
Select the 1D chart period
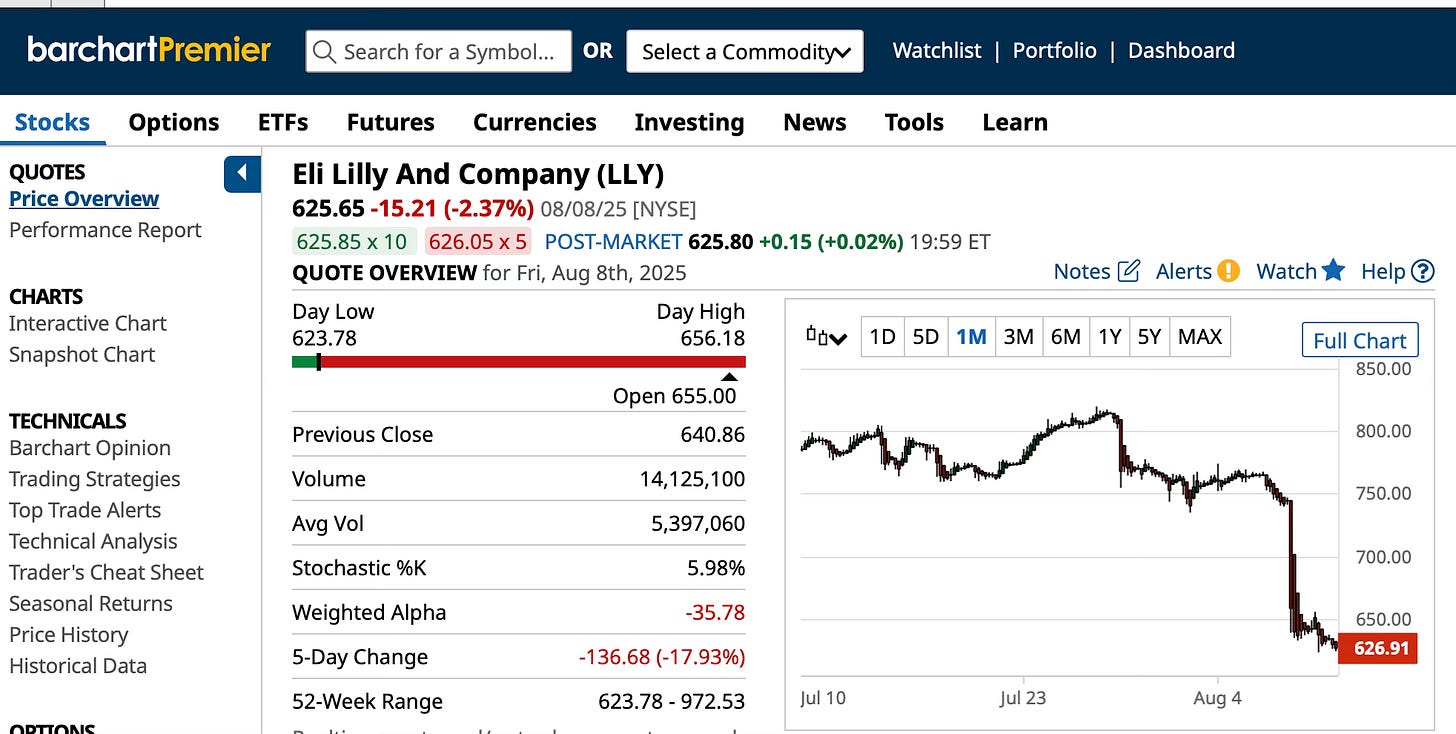(x=882, y=337)
